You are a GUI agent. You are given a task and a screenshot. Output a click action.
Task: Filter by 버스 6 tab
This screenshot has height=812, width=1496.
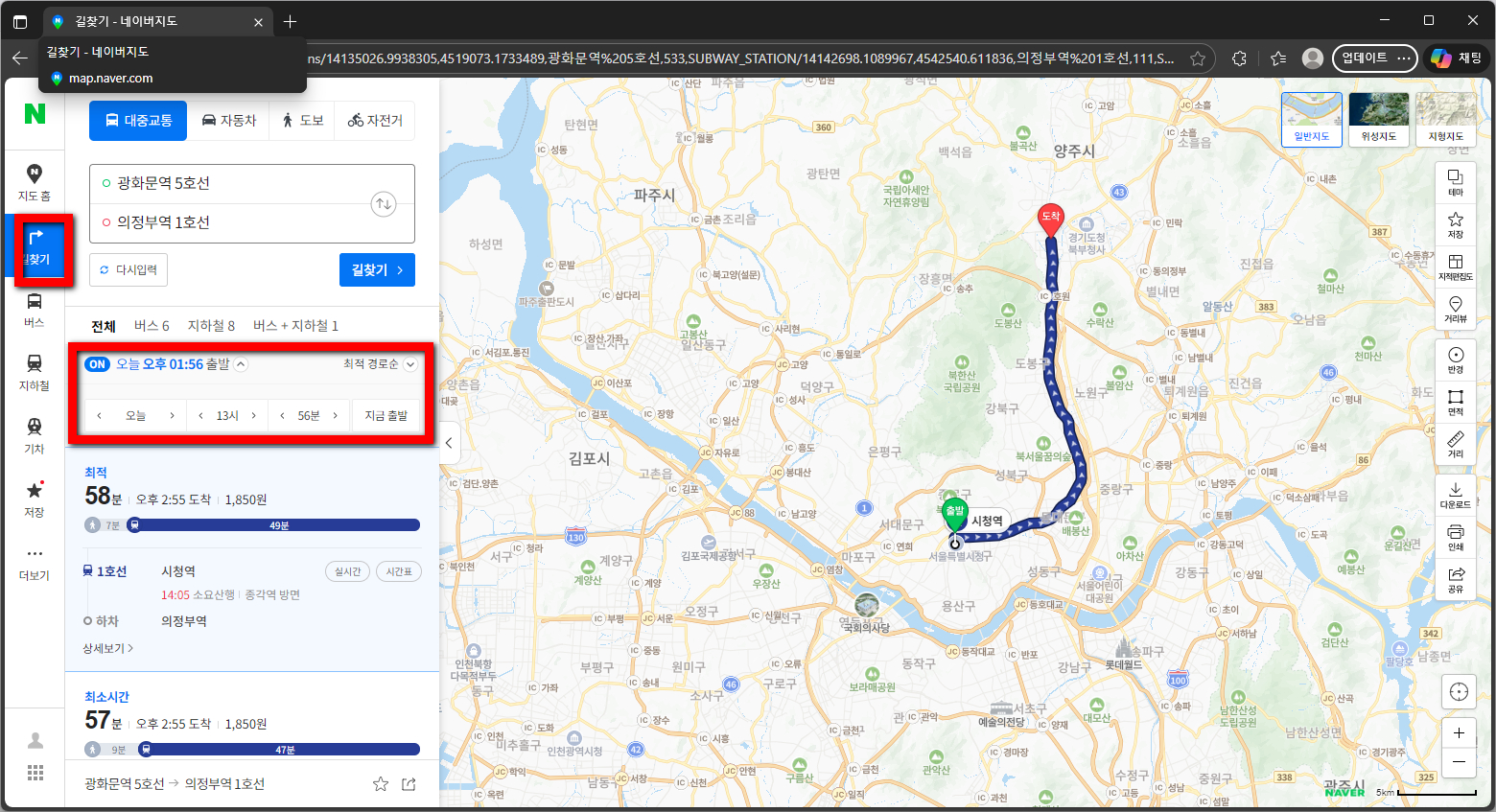pyautogui.click(x=152, y=326)
